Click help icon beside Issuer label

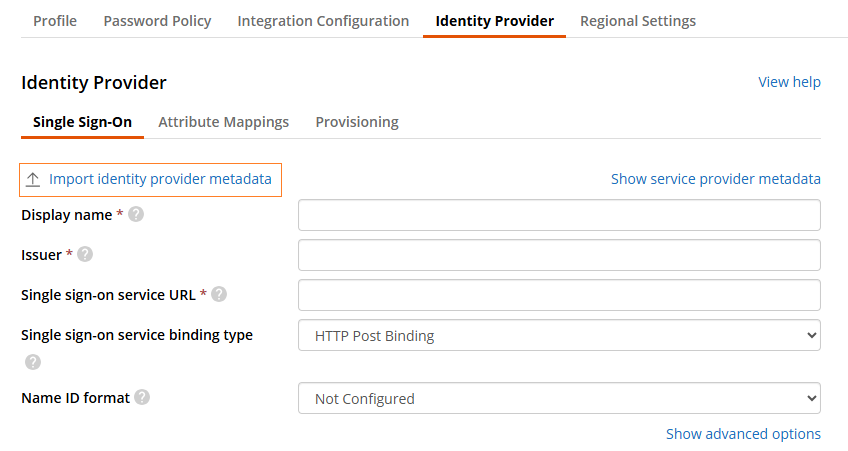click(x=85, y=254)
